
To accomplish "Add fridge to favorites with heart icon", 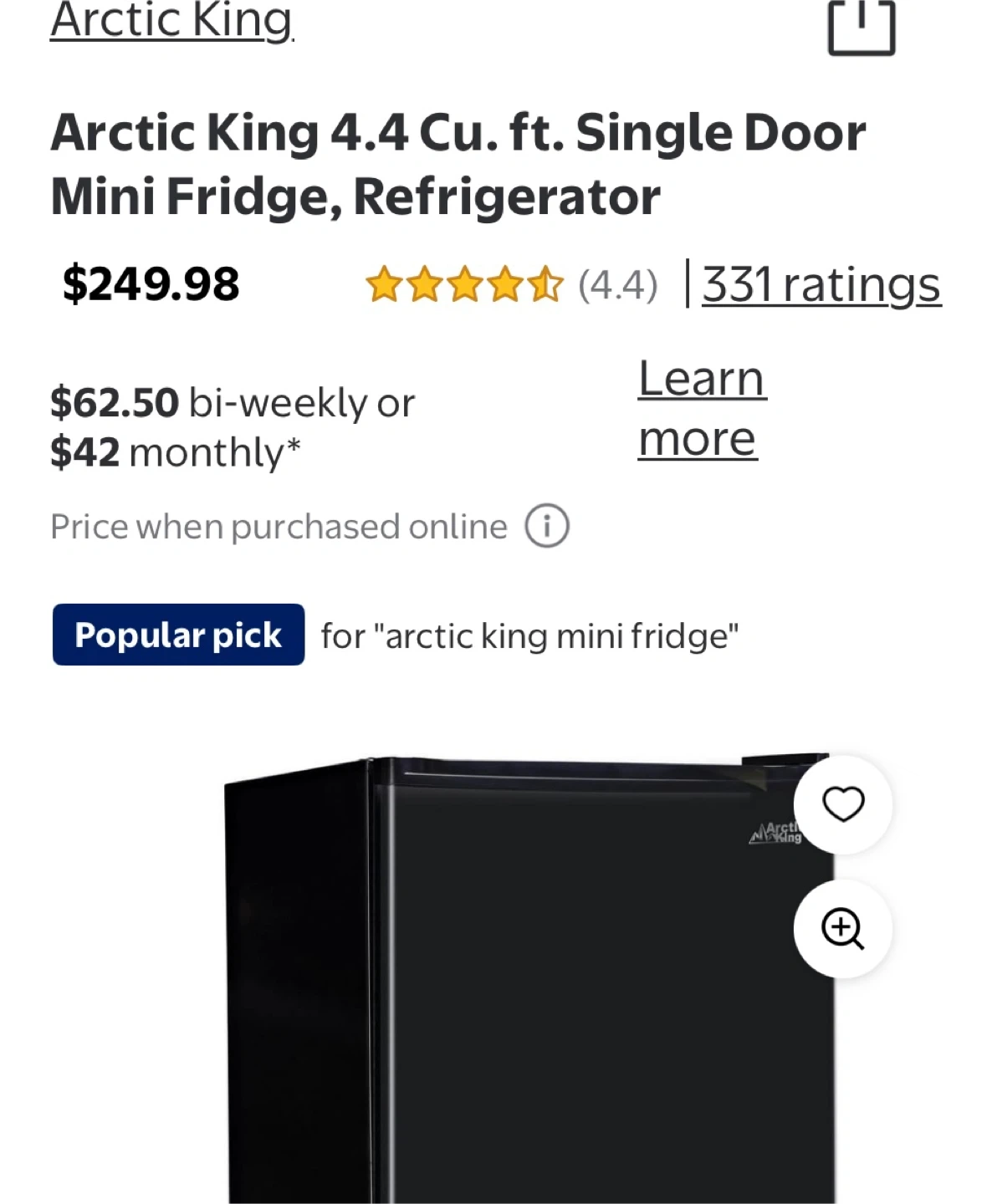I will click(x=842, y=804).
